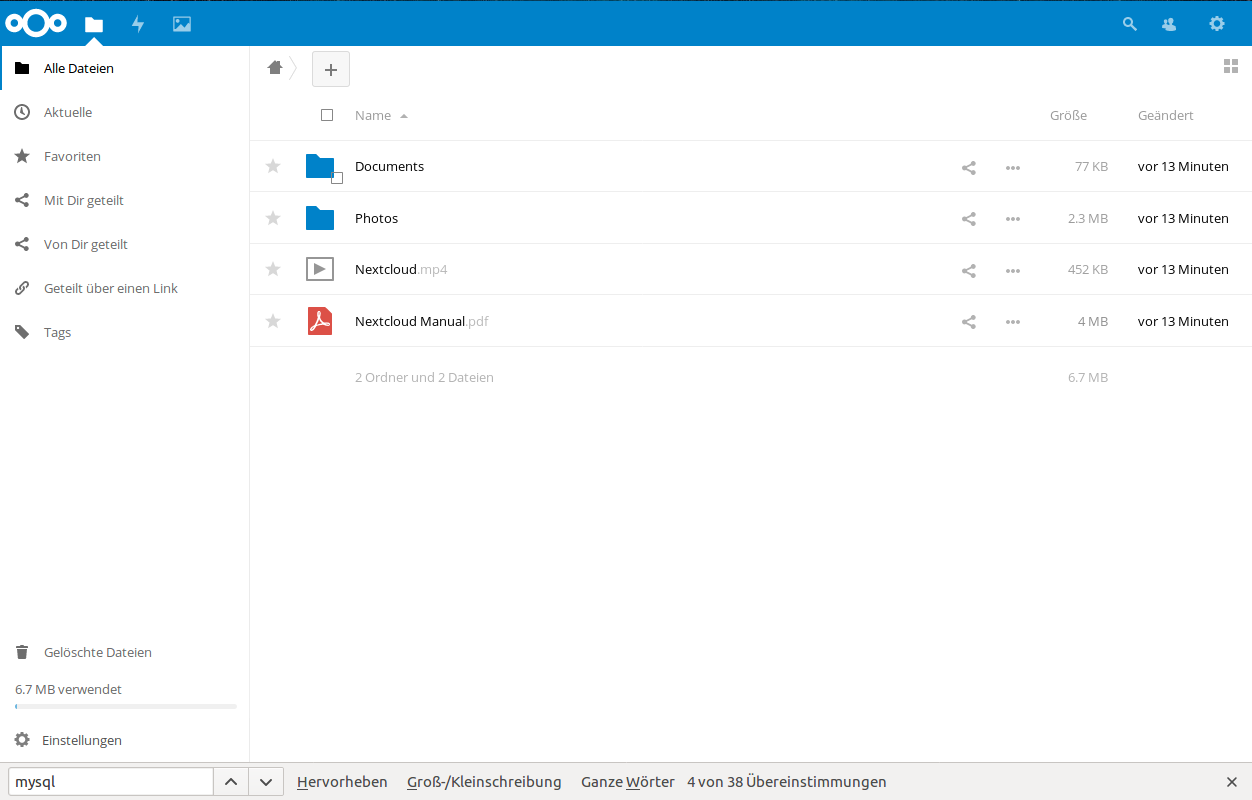Open Gelöschte Dateien in the sidebar

(x=97, y=652)
